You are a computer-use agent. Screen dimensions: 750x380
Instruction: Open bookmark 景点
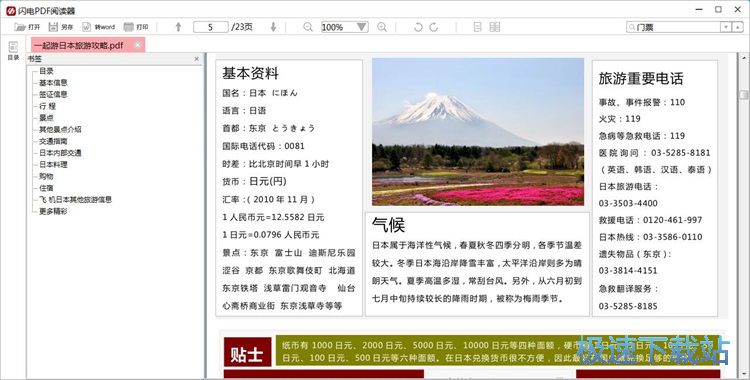tap(46, 118)
